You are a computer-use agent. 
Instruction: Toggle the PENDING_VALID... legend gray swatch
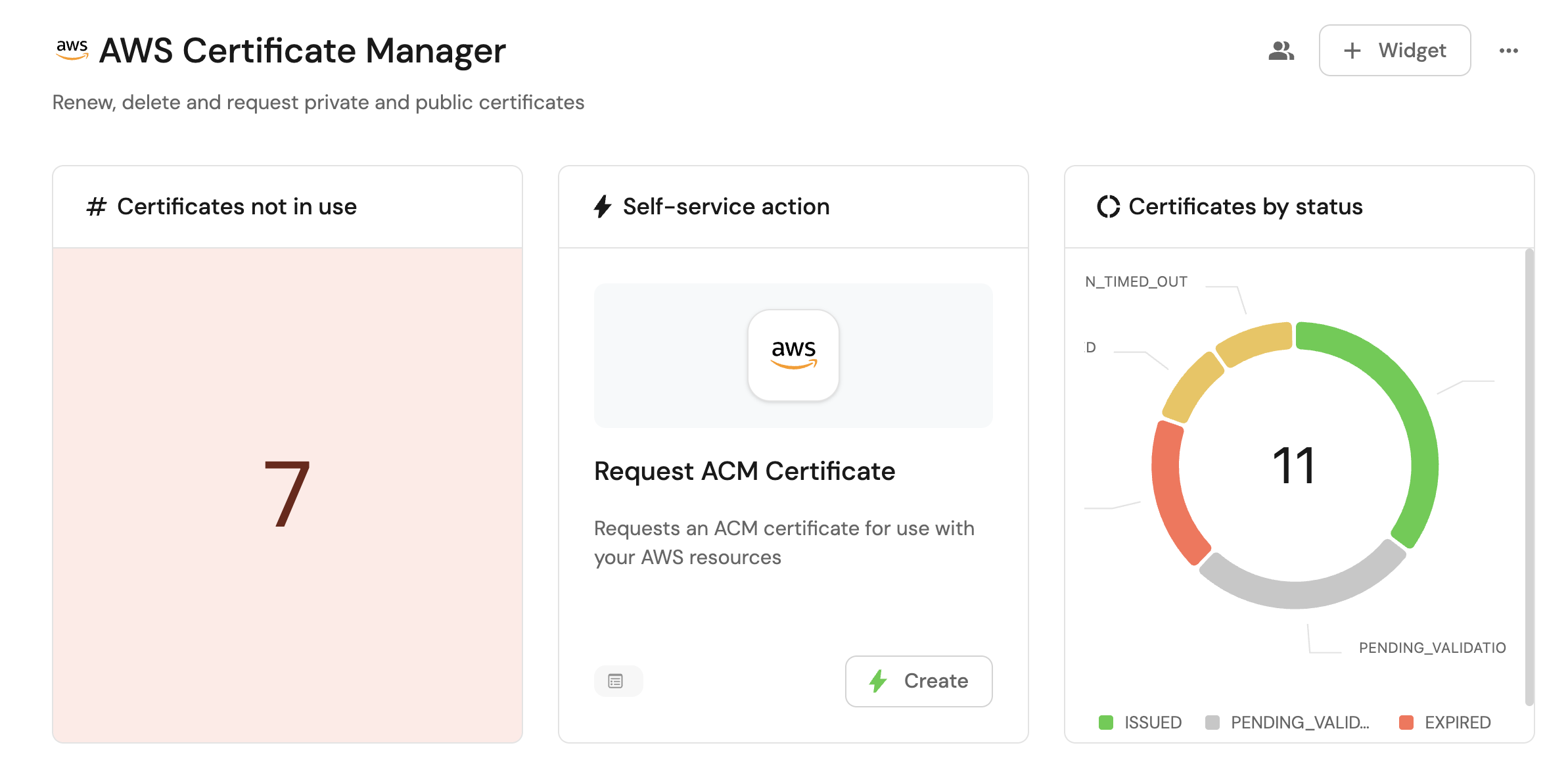coord(1212,723)
